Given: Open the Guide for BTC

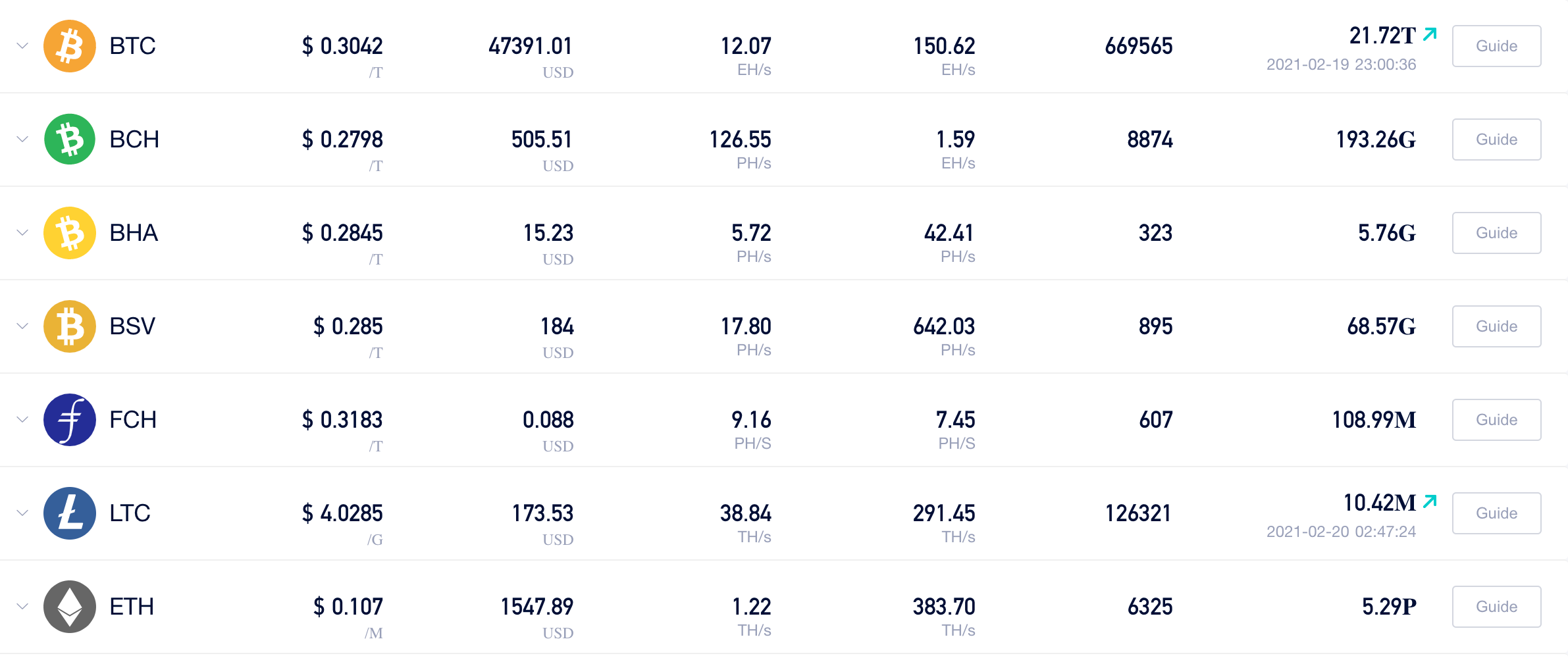Looking at the screenshot, I should click(1496, 46).
